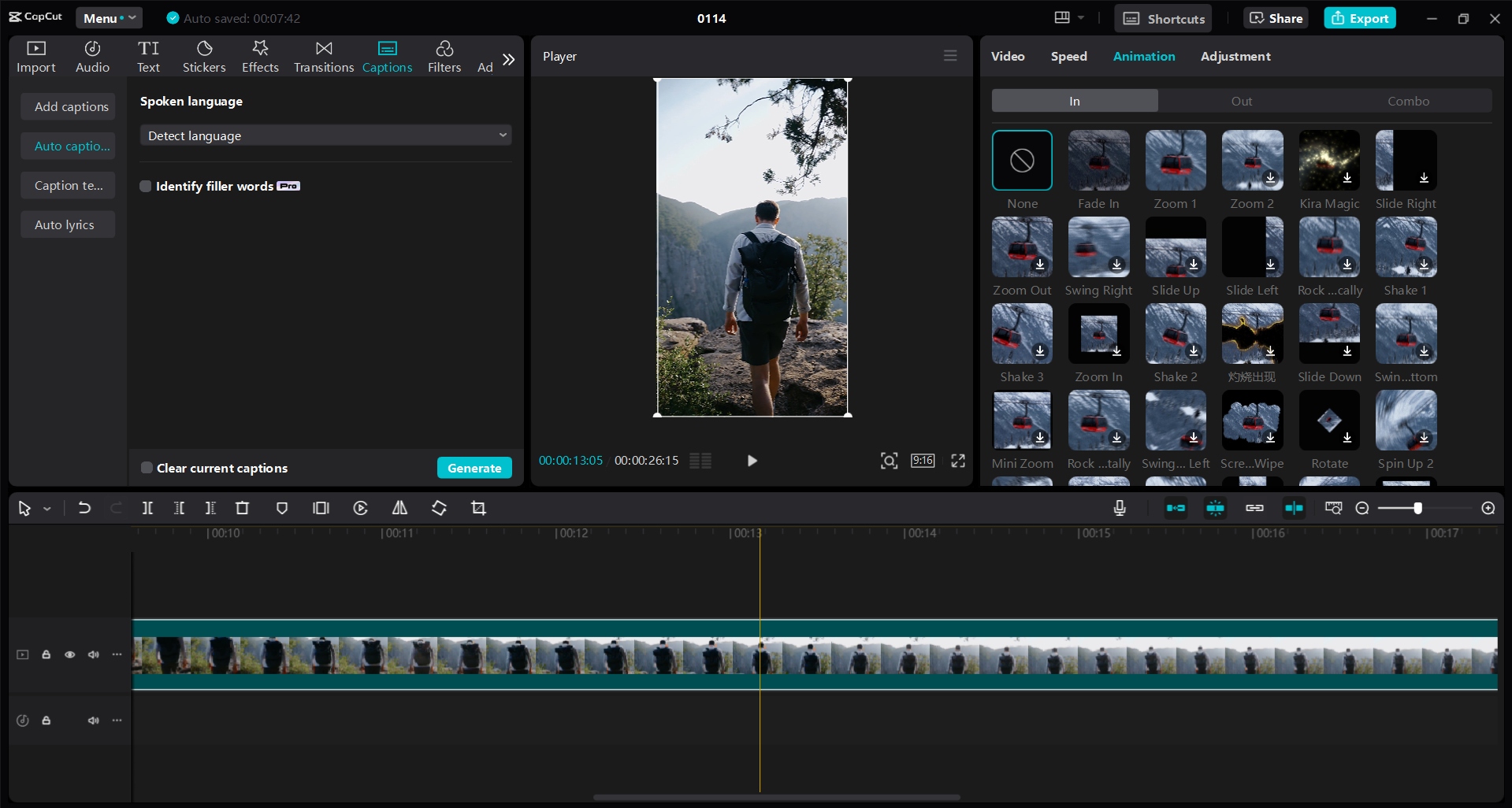This screenshot has height=808, width=1512.
Task: Select the Split tool in the timeline toolbar
Action: point(147,508)
